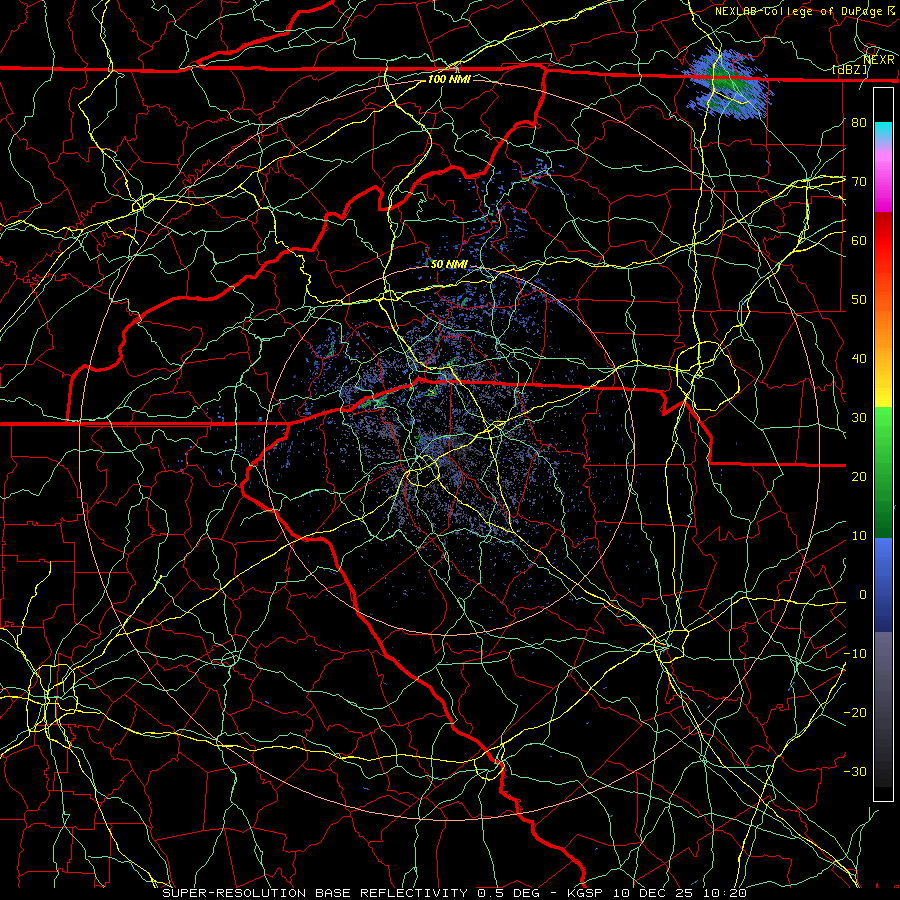
Task: Click the -10 value on the dBZ scale
Action: pos(855,653)
